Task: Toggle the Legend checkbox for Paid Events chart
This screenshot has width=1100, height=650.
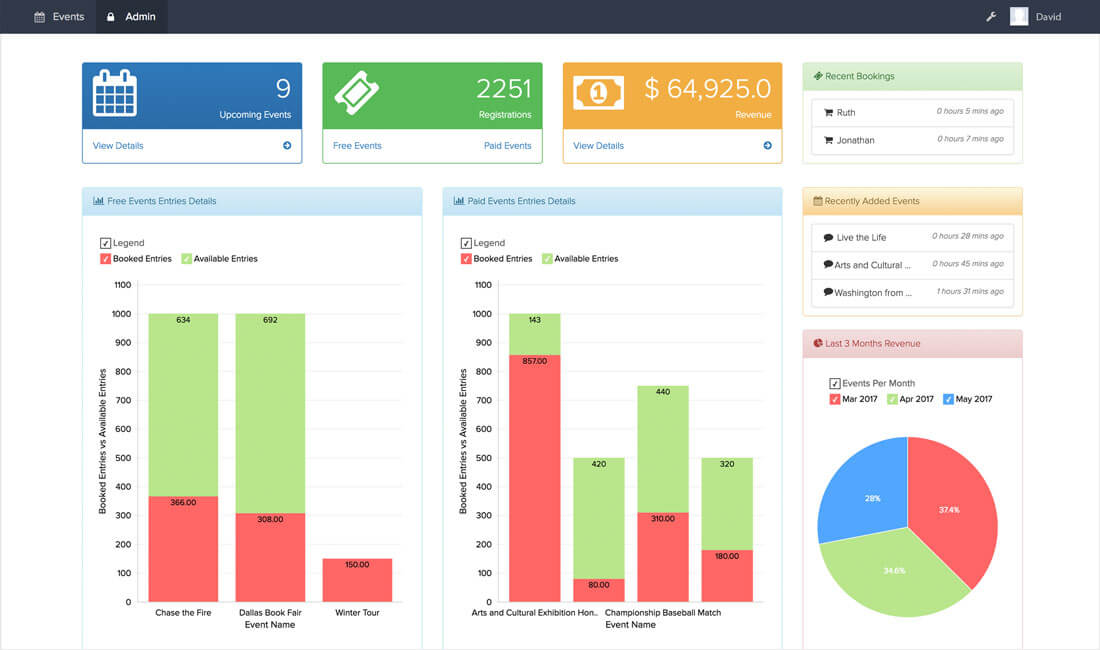Action: point(465,242)
